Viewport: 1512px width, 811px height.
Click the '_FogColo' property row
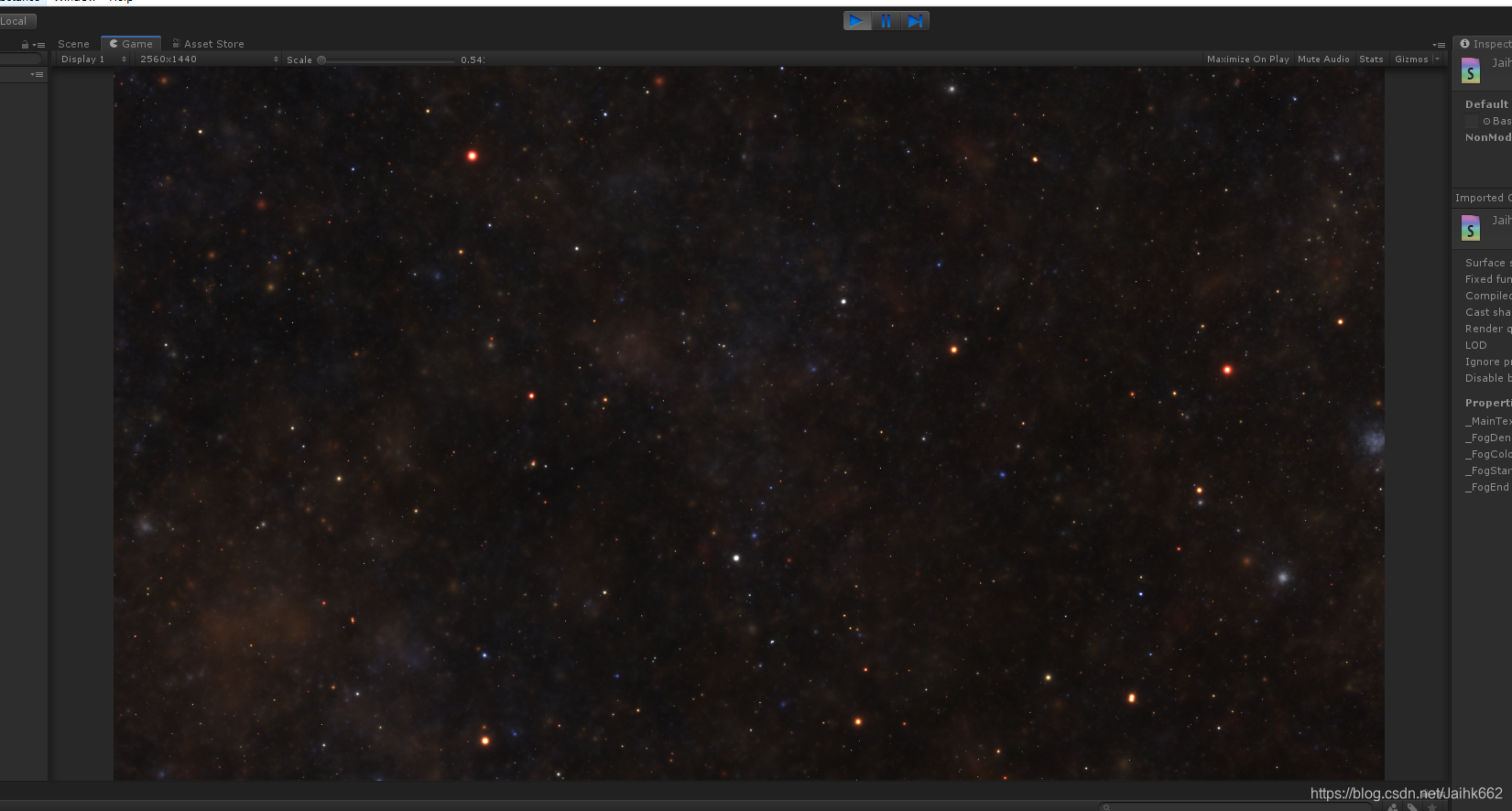pyautogui.click(x=1488, y=454)
